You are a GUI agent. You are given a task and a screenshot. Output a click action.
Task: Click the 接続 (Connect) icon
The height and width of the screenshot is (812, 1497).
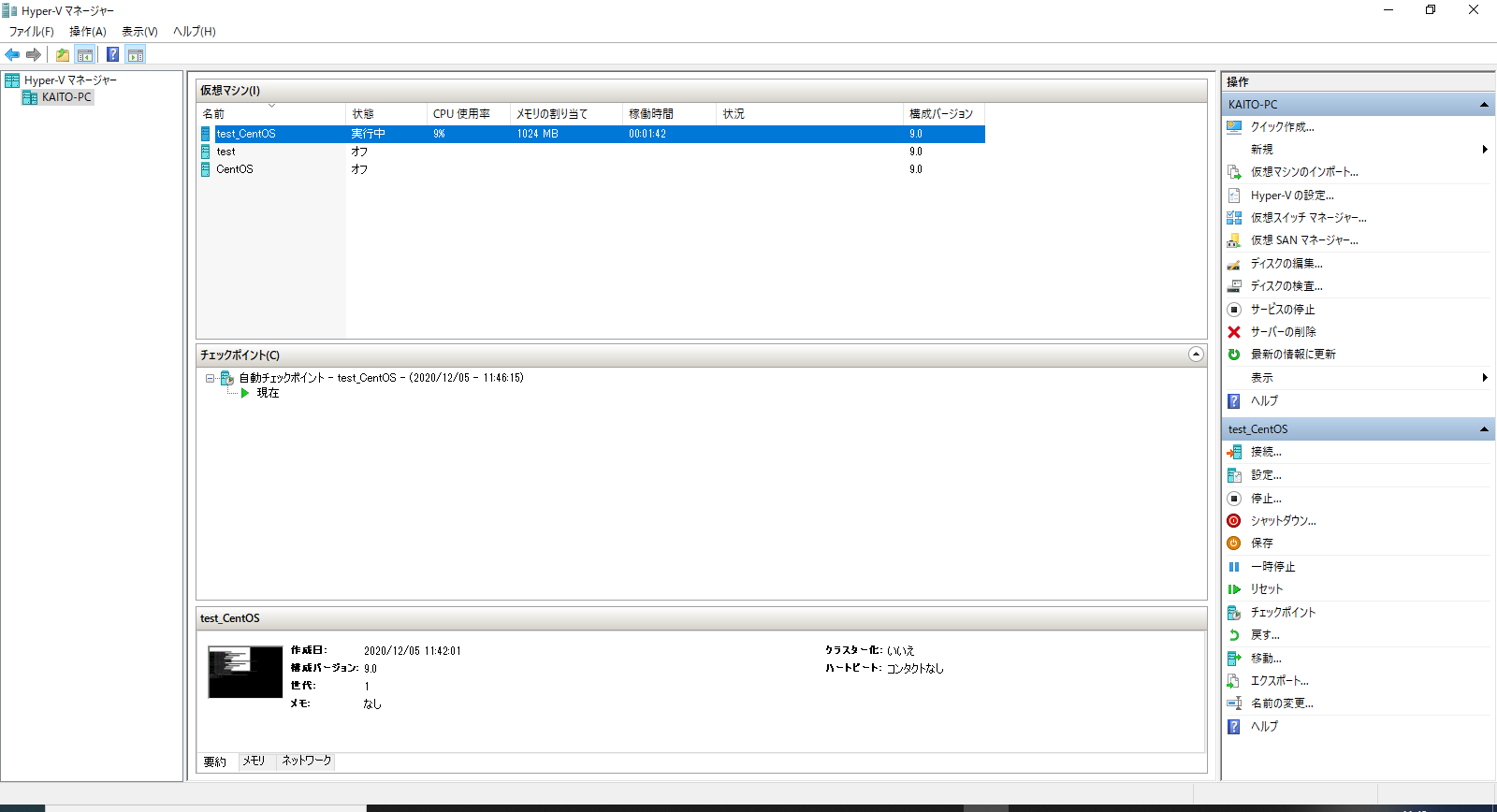[x=1234, y=452]
